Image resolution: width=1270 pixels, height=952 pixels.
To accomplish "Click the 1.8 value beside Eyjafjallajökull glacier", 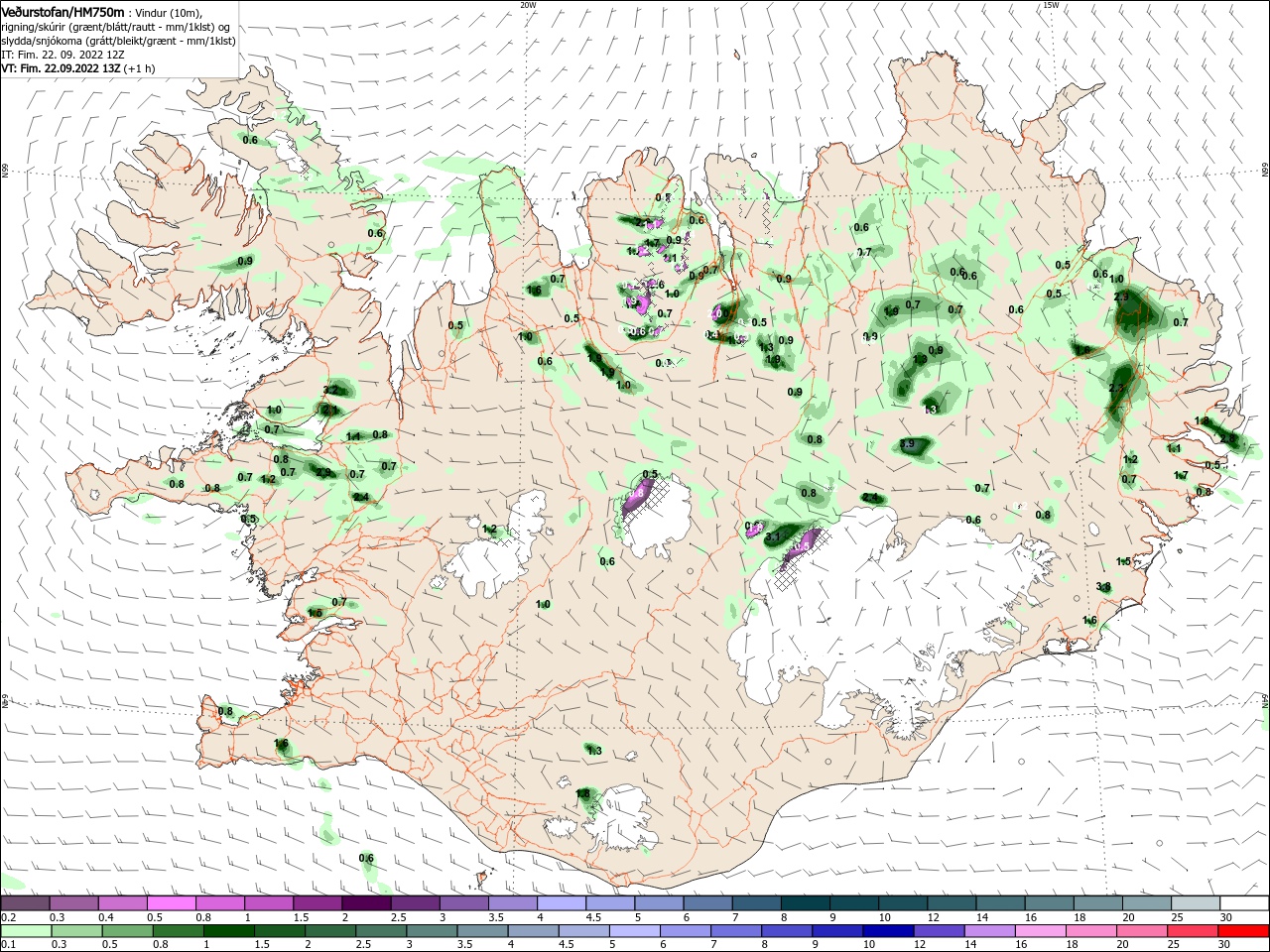I will 583,794.
